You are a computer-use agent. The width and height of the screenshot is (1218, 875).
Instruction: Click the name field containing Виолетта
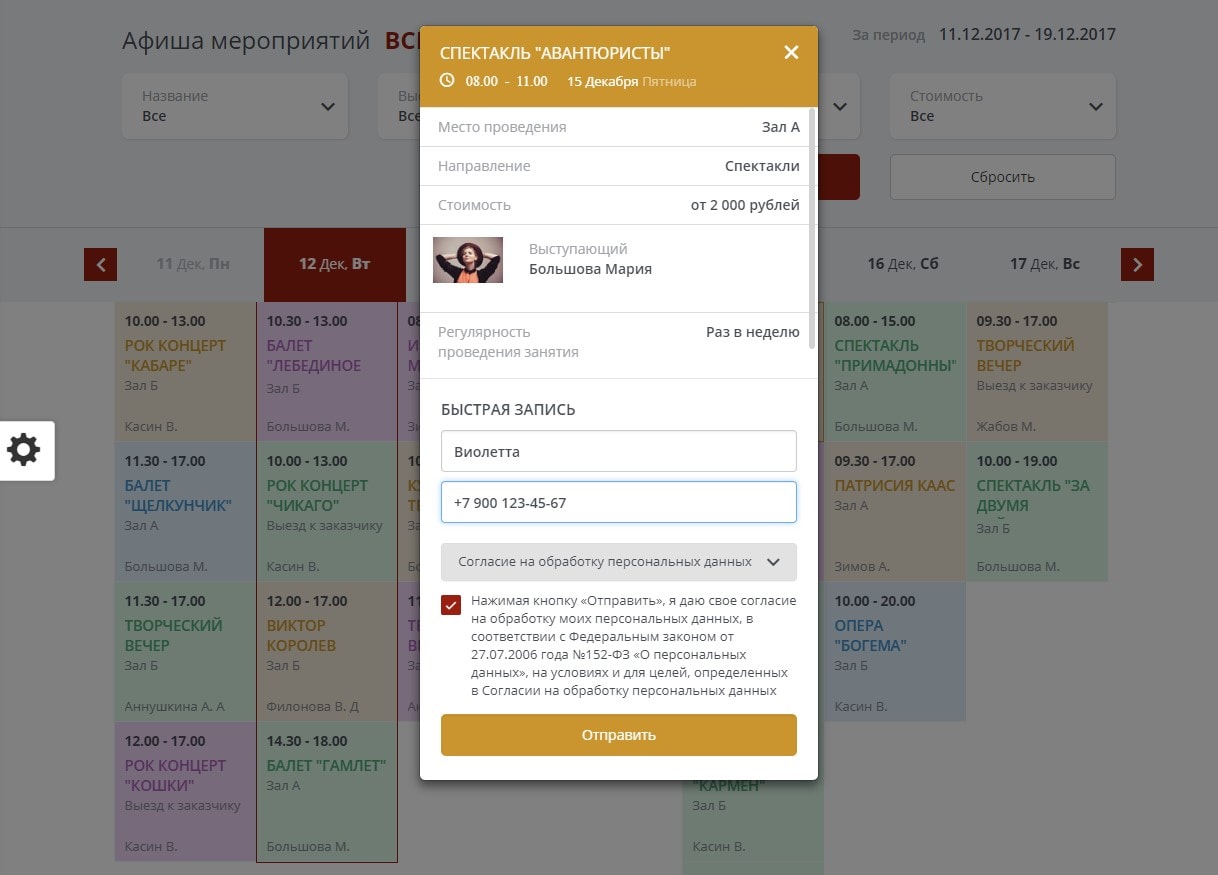coord(618,451)
